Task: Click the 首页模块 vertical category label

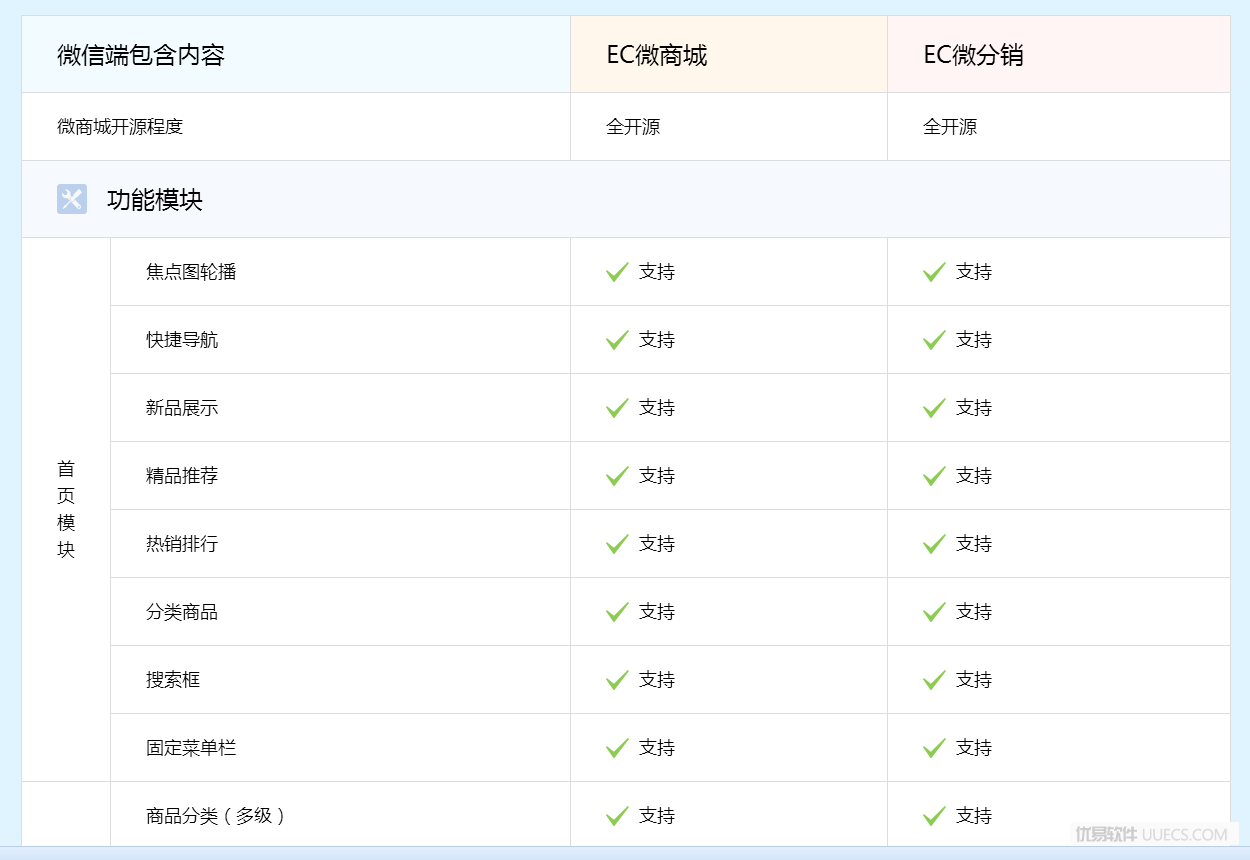Action: (66, 509)
